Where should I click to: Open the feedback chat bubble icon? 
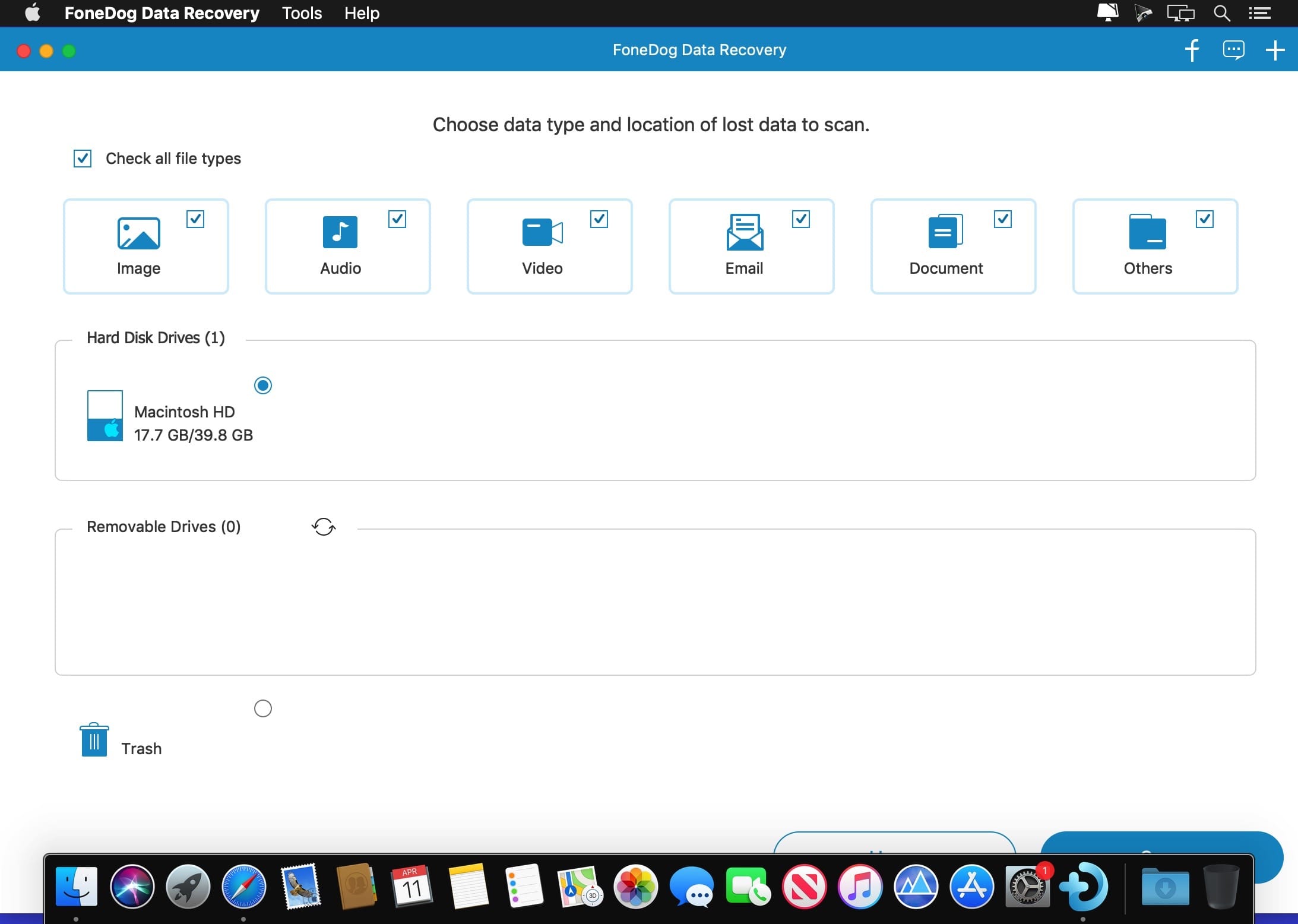[x=1233, y=50]
